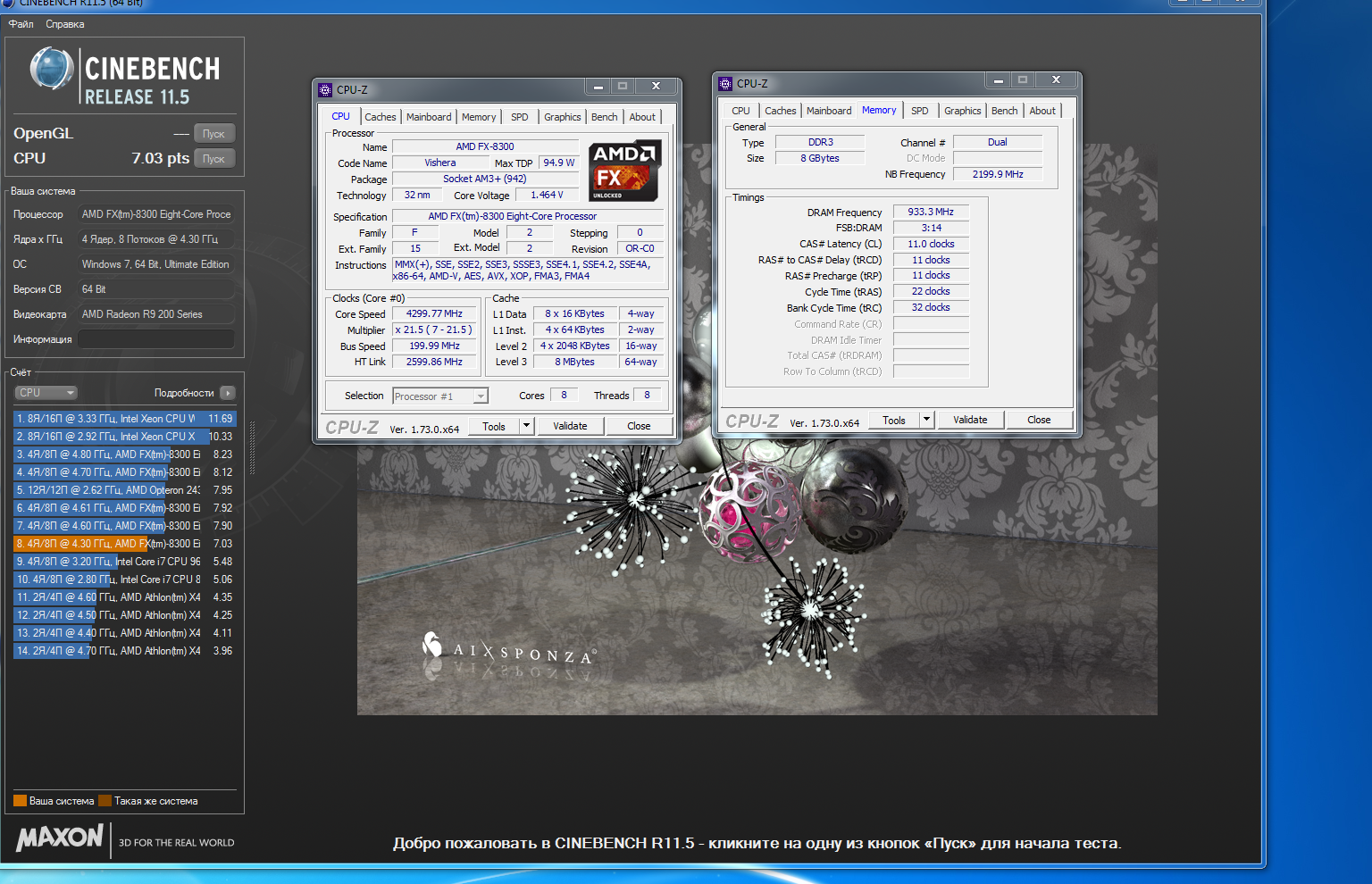Click the AMD FX-8300 Name field

(485, 146)
